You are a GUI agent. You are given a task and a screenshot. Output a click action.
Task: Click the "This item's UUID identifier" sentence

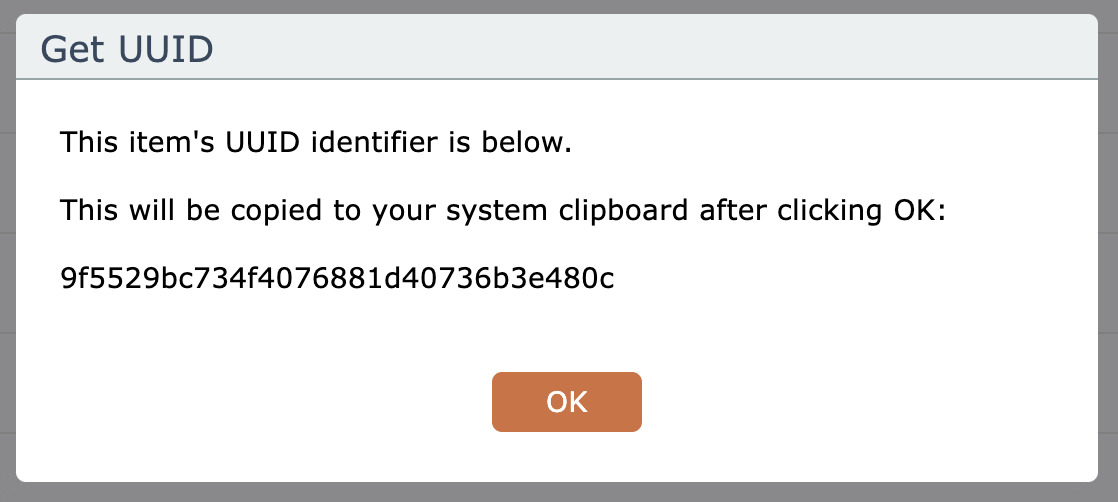[315, 142]
